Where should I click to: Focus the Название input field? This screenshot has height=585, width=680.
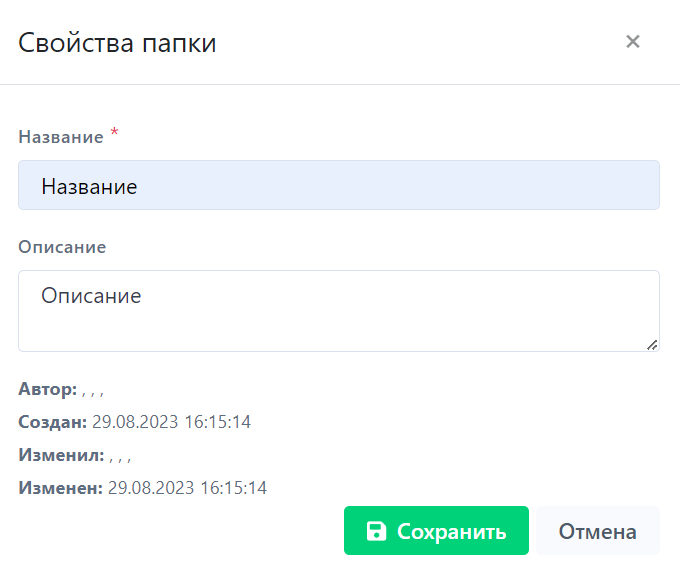tap(338, 186)
